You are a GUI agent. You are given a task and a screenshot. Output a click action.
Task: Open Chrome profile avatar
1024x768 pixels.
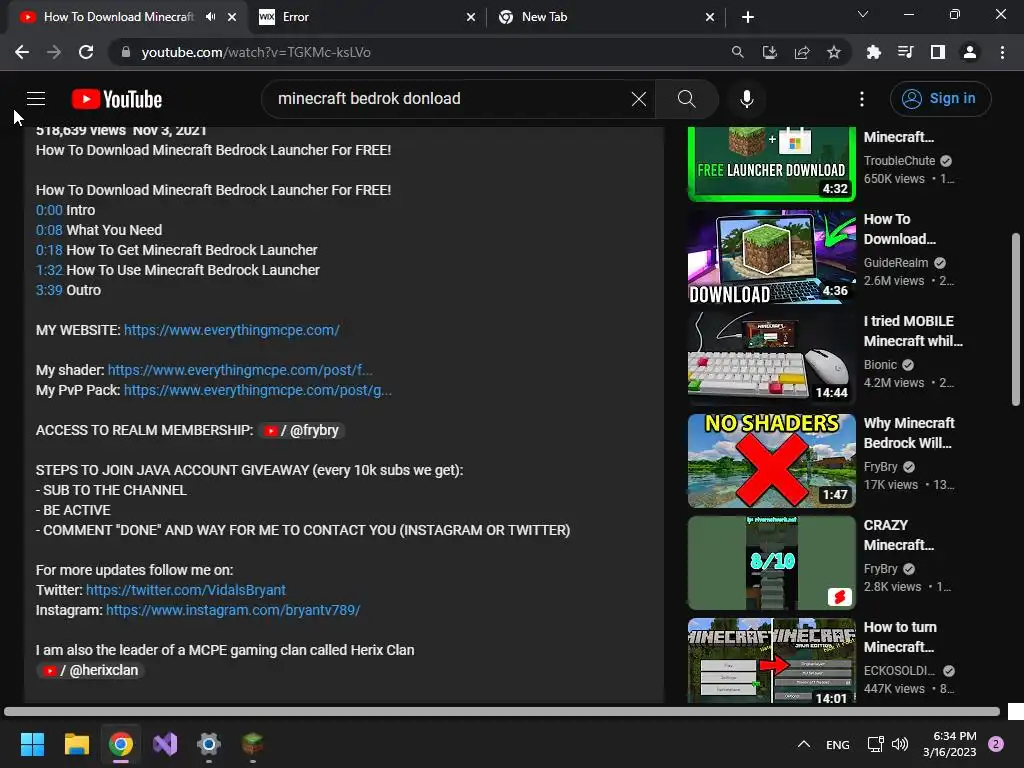pyautogui.click(x=970, y=52)
